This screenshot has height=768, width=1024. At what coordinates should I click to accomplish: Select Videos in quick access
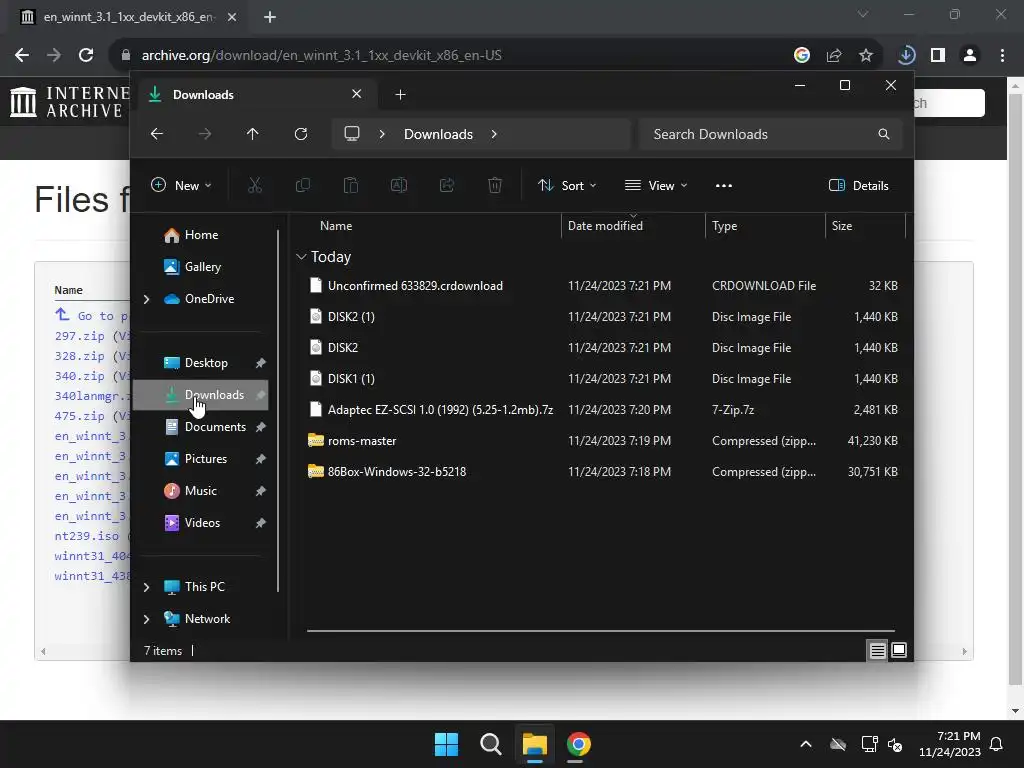click(201, 523)
